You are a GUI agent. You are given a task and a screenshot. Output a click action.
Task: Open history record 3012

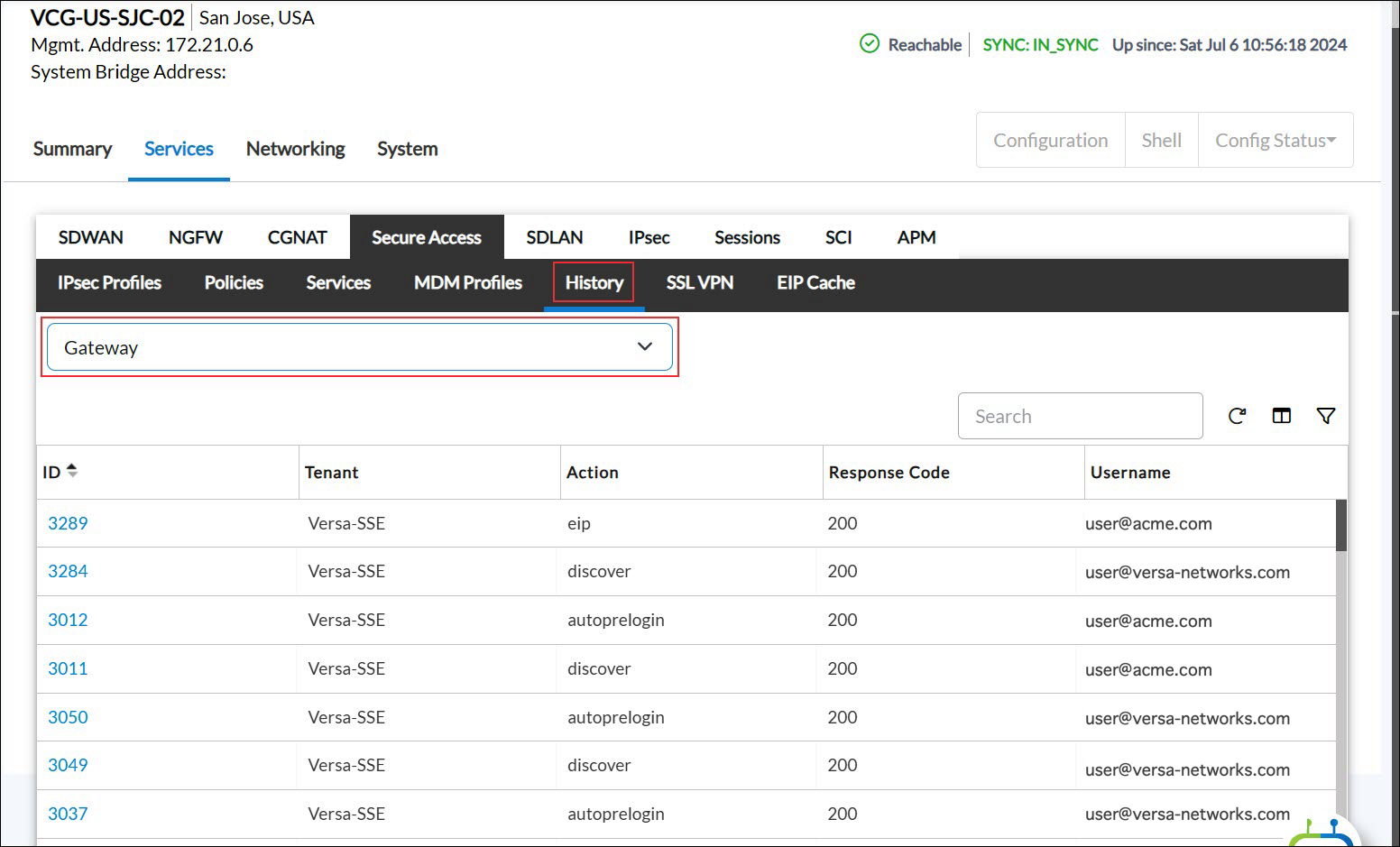coord(67,620)
